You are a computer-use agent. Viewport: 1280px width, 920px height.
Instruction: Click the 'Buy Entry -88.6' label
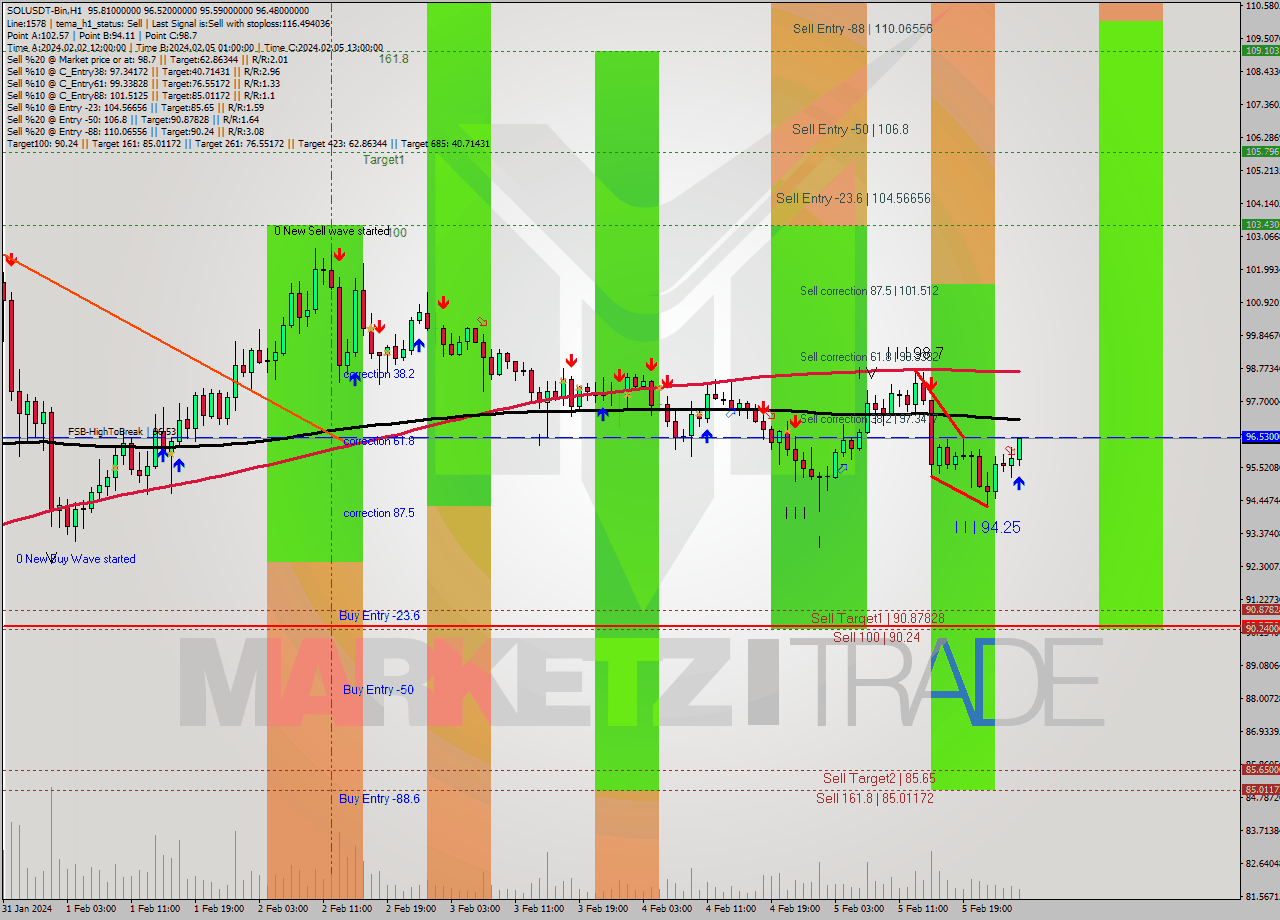[x=379, y=798]
